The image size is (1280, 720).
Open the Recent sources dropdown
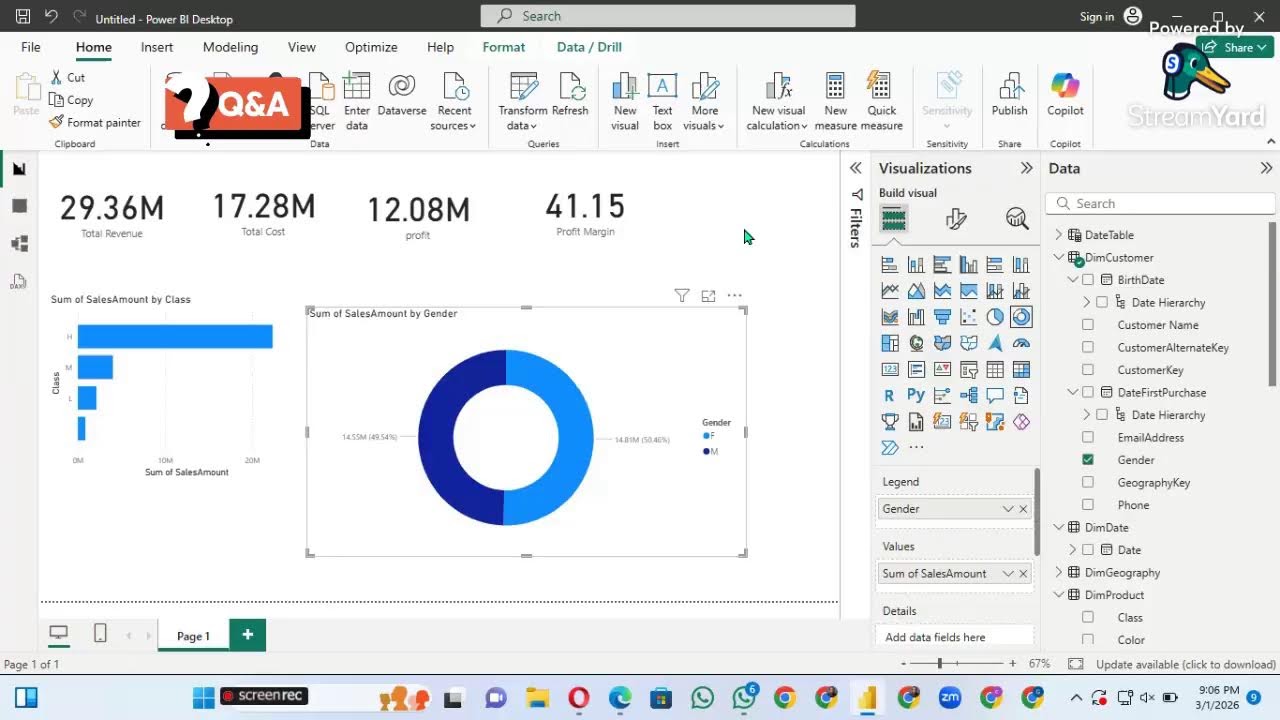[x=453, y=101]
